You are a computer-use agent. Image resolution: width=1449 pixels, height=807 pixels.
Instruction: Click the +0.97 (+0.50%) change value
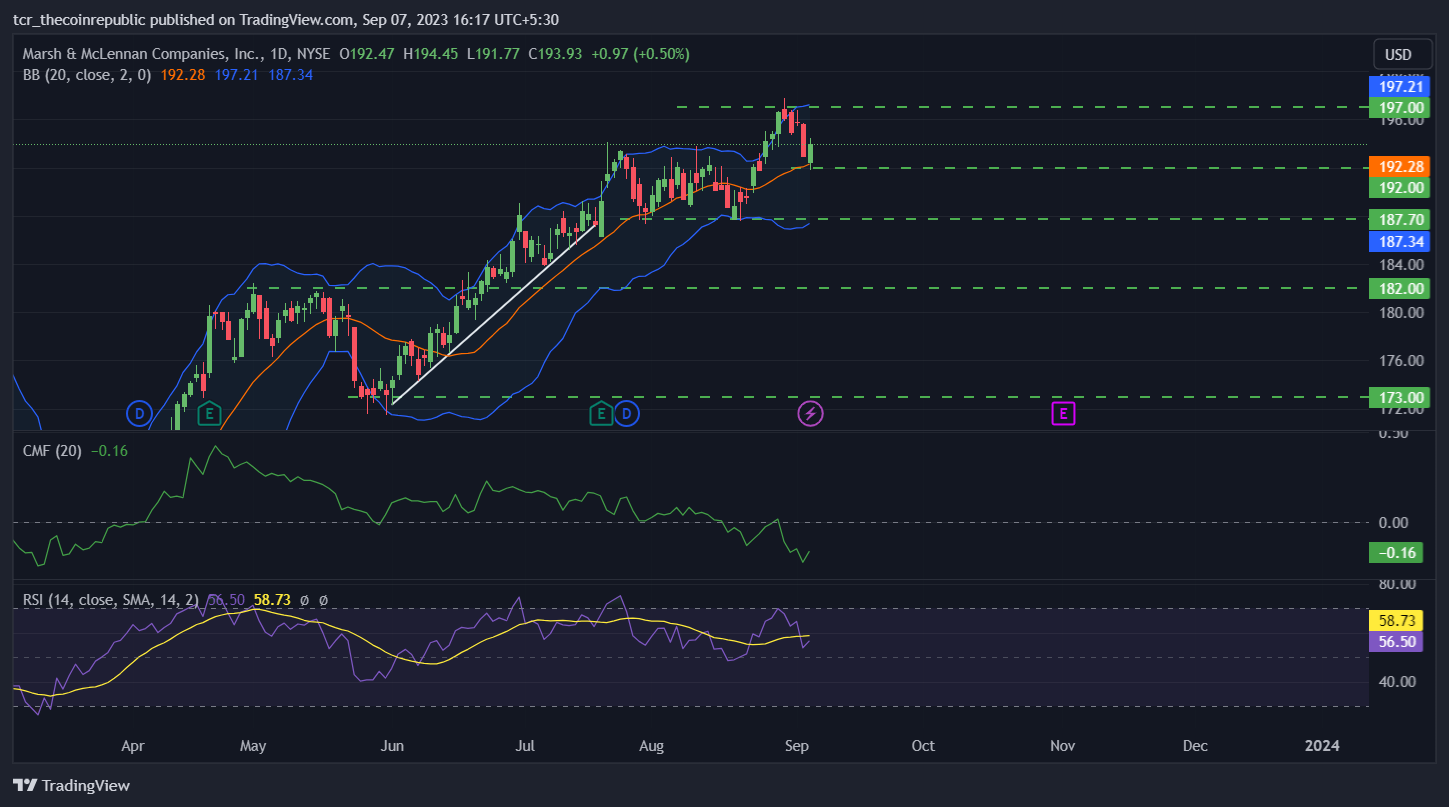640,54
